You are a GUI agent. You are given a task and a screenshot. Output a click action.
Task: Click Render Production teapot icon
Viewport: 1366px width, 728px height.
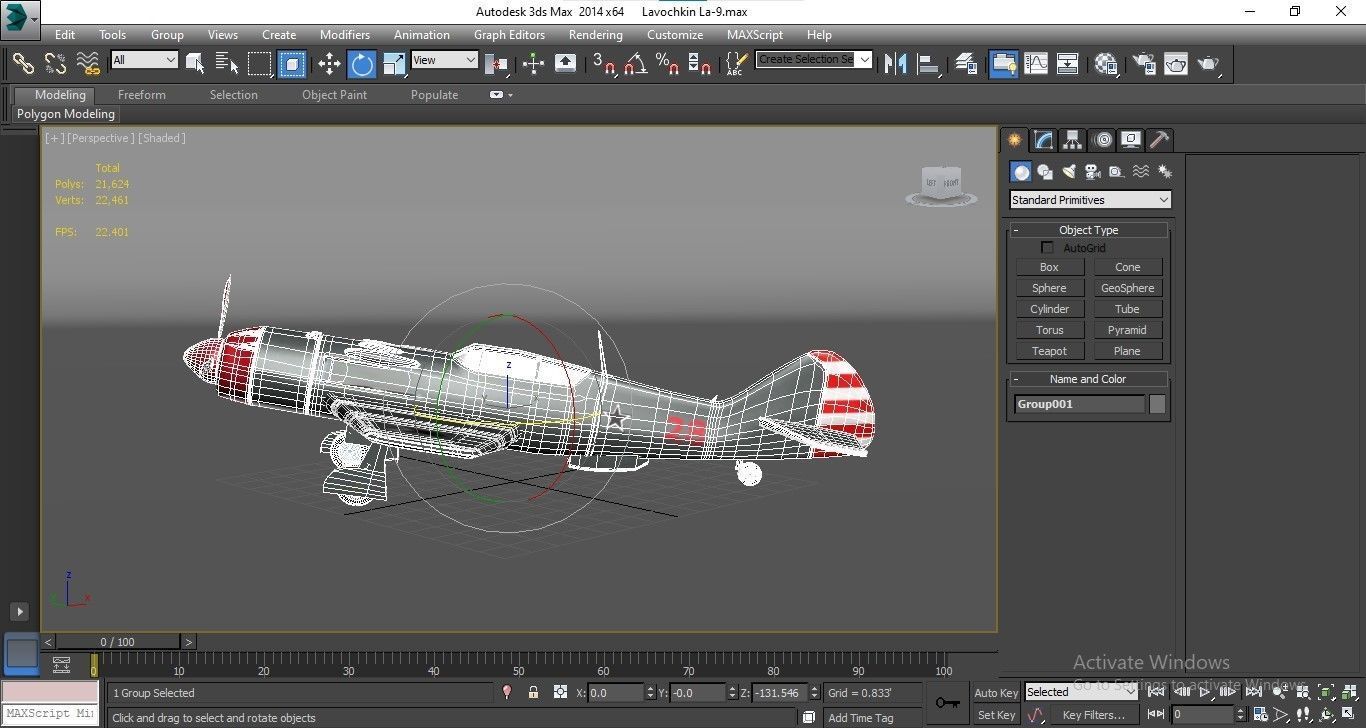pyautogui.click(x=1210, y=64)
